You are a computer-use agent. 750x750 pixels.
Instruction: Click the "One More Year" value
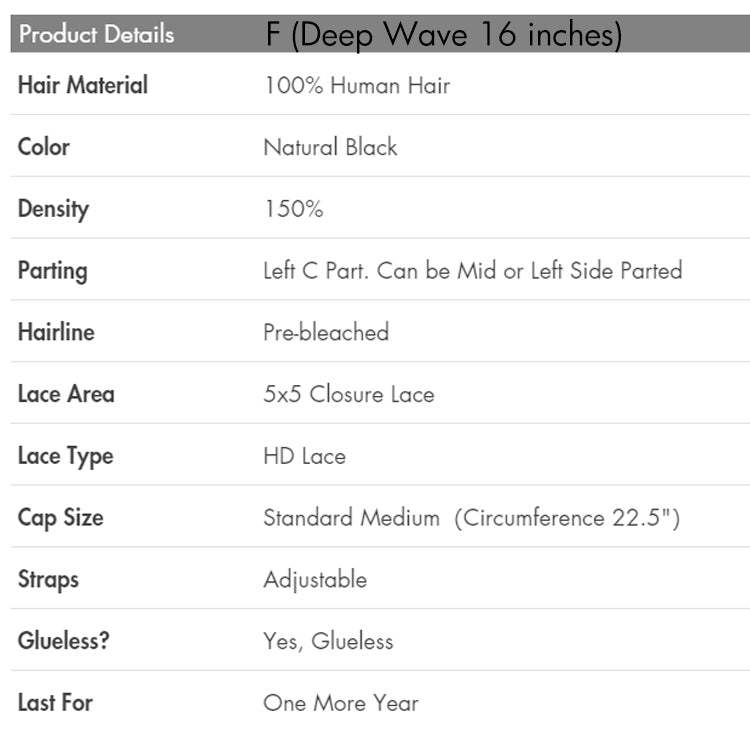click(x=340, y=703)
